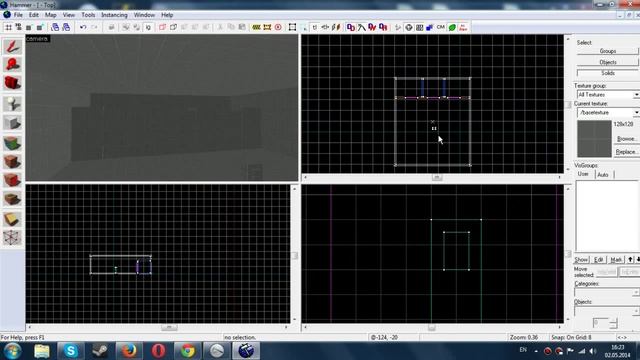Click the four-panel layout toolbar icon

pos(420,27)
